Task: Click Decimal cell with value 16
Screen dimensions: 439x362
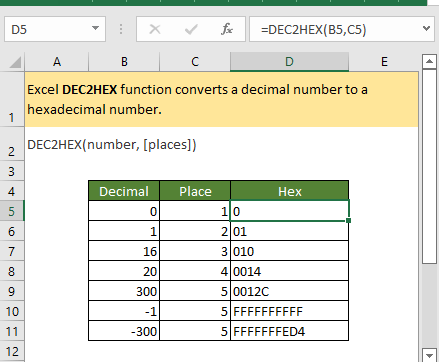Action: point(124,251)
